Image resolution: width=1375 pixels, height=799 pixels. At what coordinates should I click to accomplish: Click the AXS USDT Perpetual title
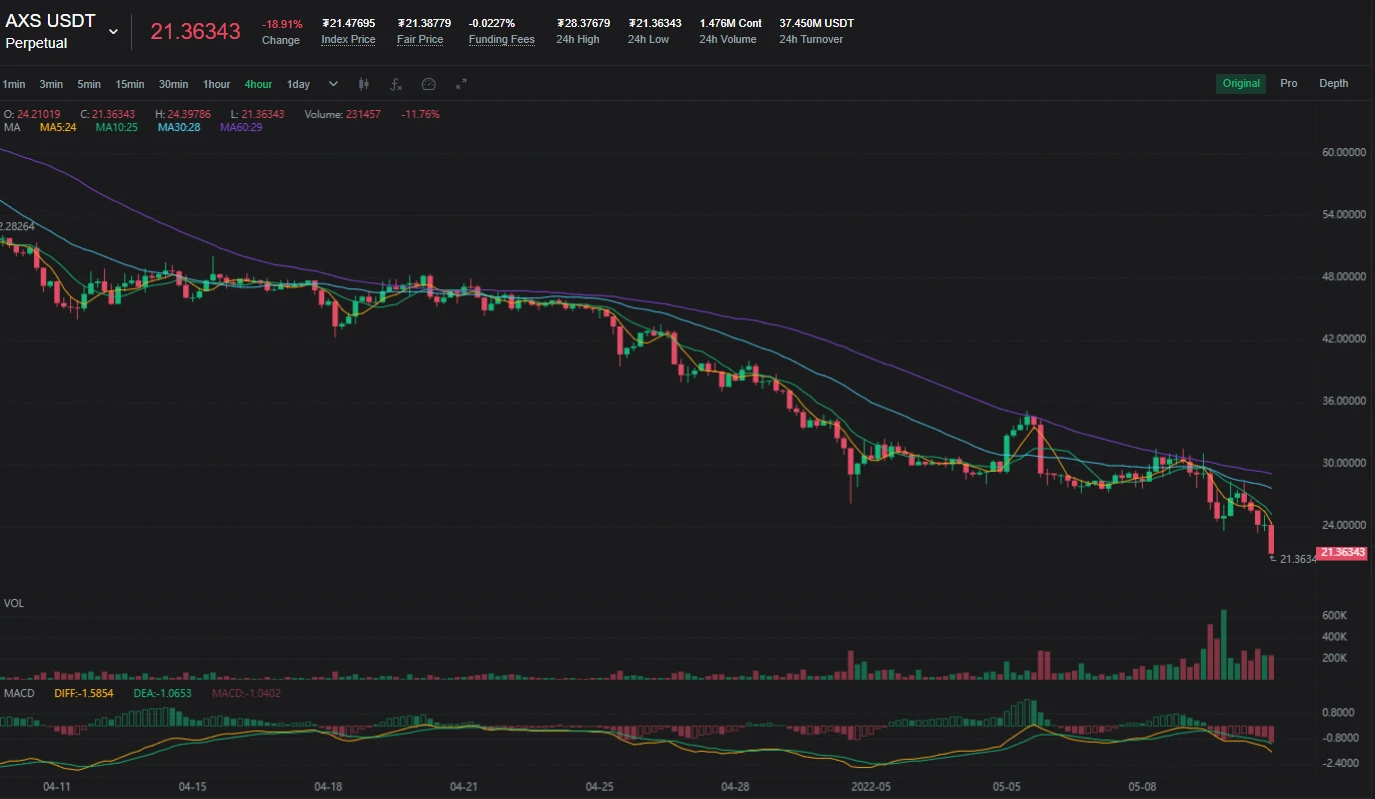50,31
